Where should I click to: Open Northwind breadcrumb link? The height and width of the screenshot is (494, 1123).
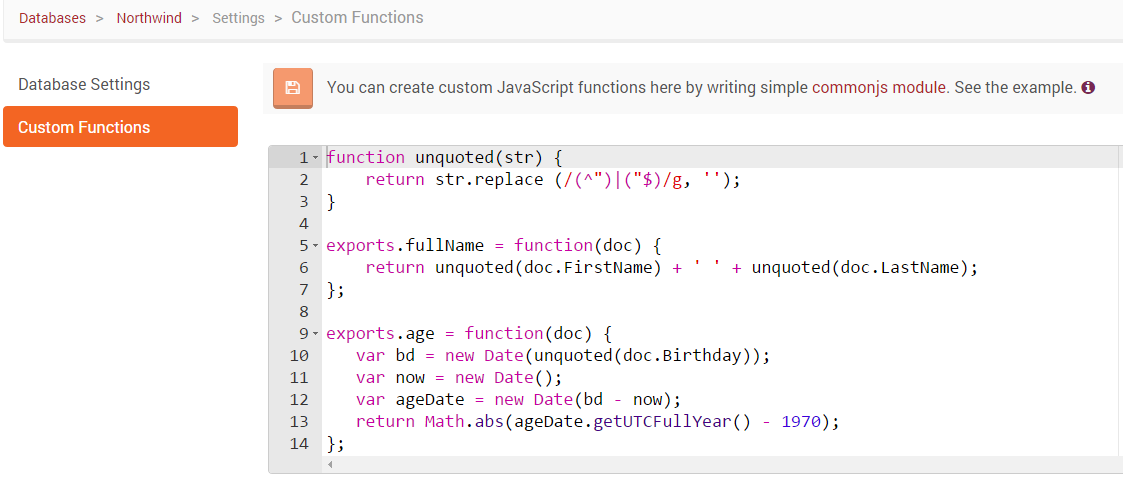pyautogui.click(x=149, y=18)
